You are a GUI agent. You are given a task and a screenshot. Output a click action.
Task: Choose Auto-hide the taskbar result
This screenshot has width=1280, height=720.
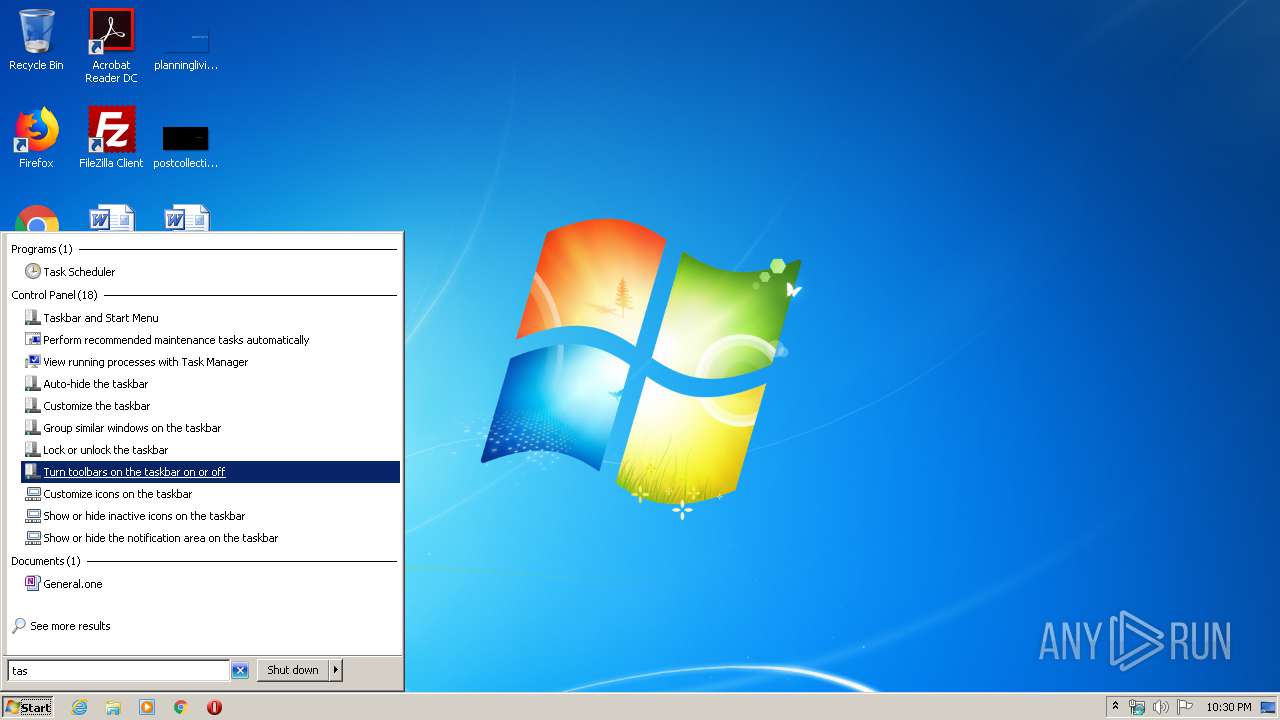click(x=210, y=384)
